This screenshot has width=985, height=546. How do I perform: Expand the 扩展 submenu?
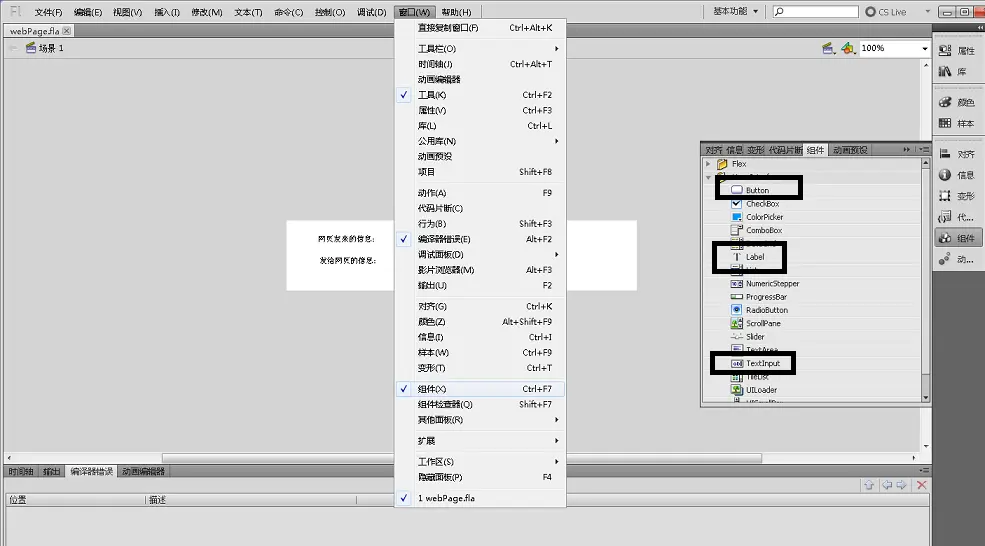click(x=481, y=440)
